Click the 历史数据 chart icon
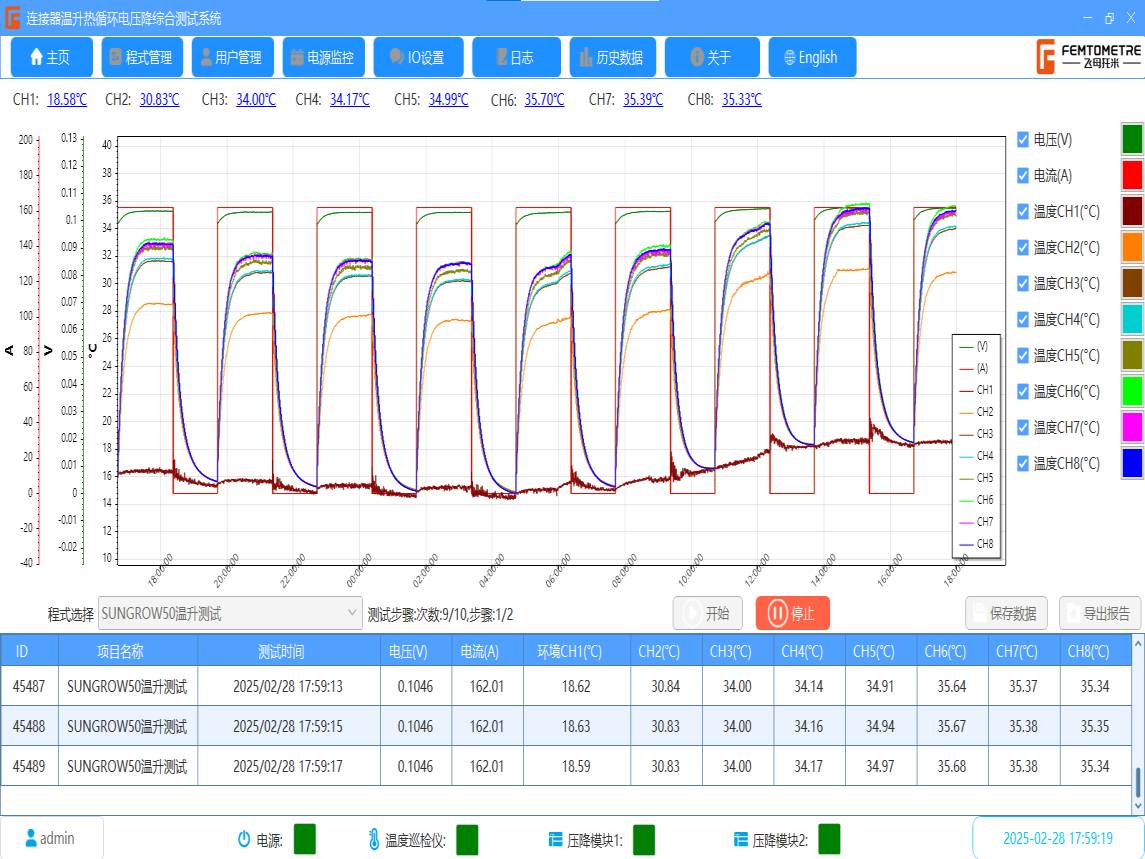 point(586,58)
